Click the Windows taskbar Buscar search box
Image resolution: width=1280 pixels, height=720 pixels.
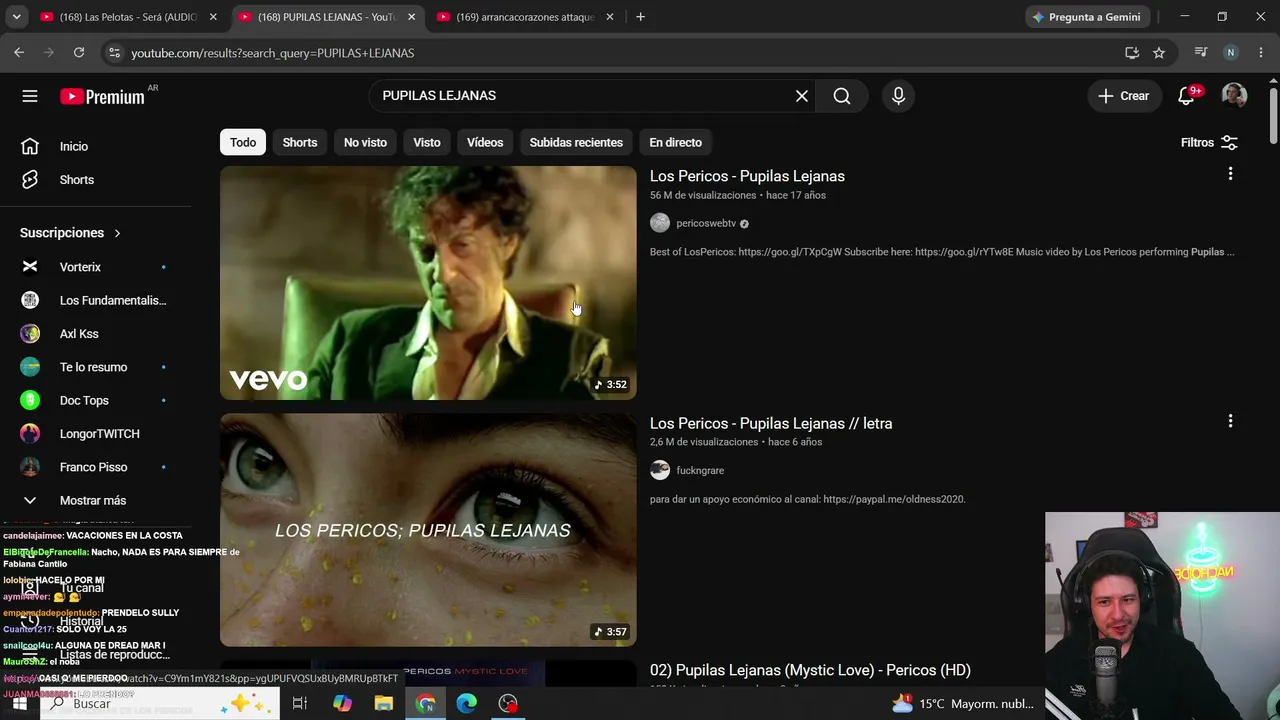pos(160,703)
